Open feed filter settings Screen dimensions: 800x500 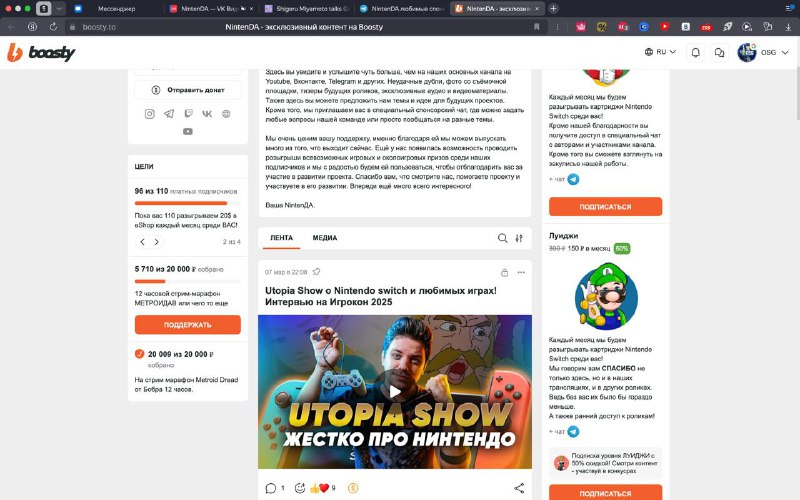tap(519, 238)
